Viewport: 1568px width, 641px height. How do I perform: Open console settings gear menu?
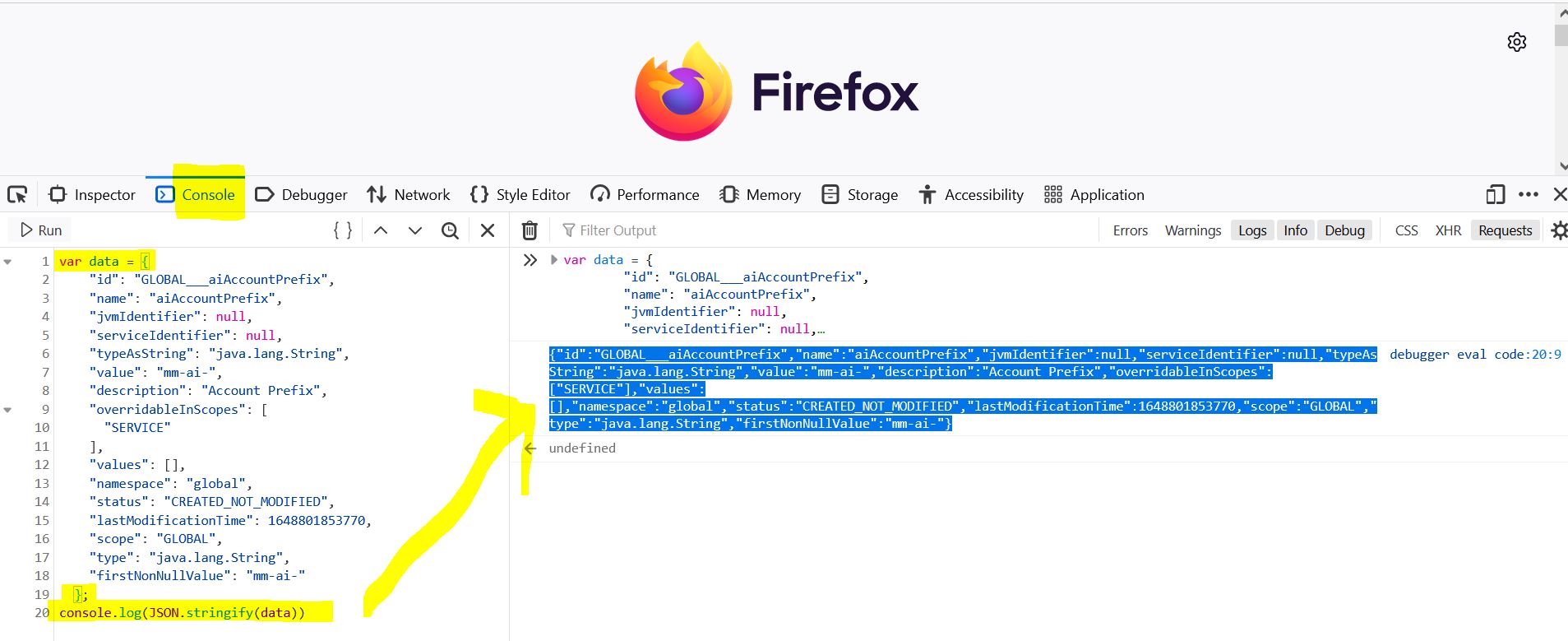click(1558, 230)
